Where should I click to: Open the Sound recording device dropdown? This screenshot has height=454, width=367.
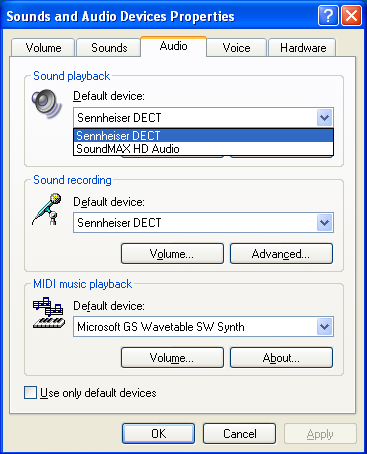[x=324, y=223]
